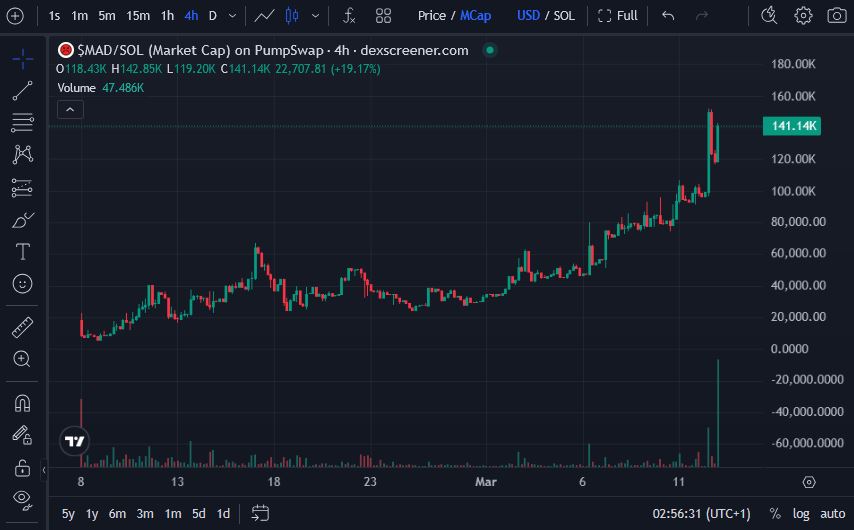Screen dimensions: 854x530
Task: Toggle log scale
Action: coord(801,514)
